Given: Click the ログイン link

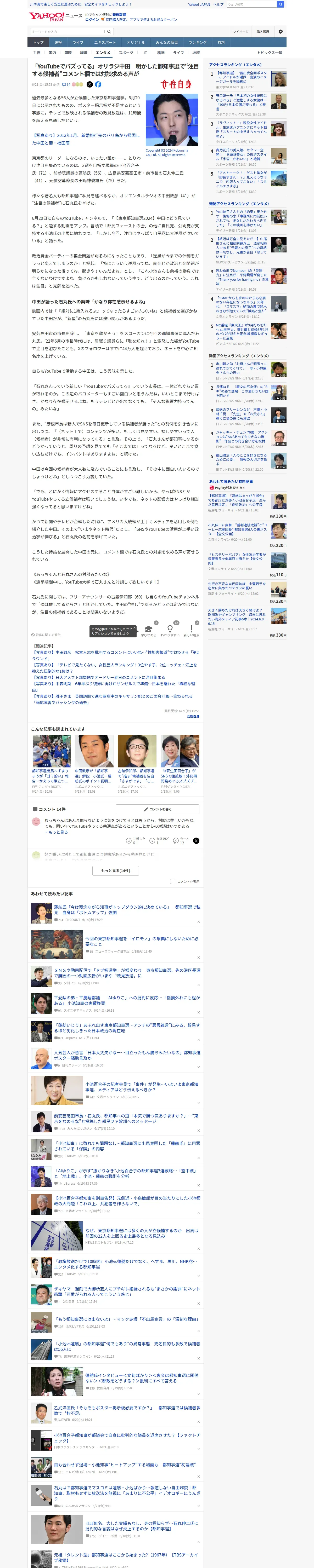Looking at the screenshot, I should (x=92, y=20).
